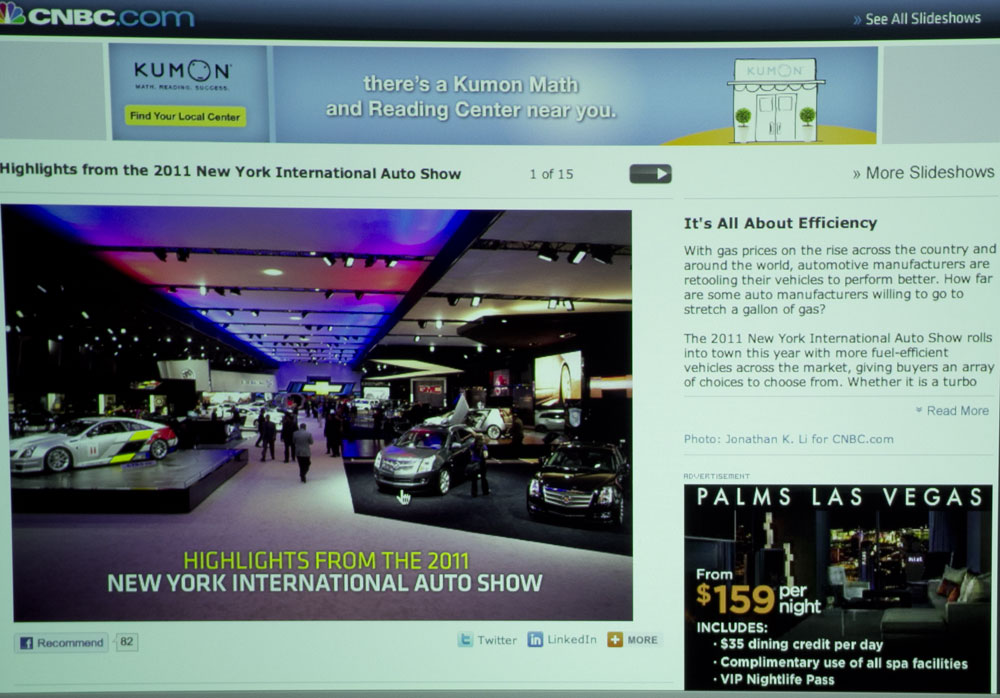Click the 'VIP Nightlife Pass' line in ad
Image resolution: width=1000 pixels, height=698 pixels.
(777, 679)
